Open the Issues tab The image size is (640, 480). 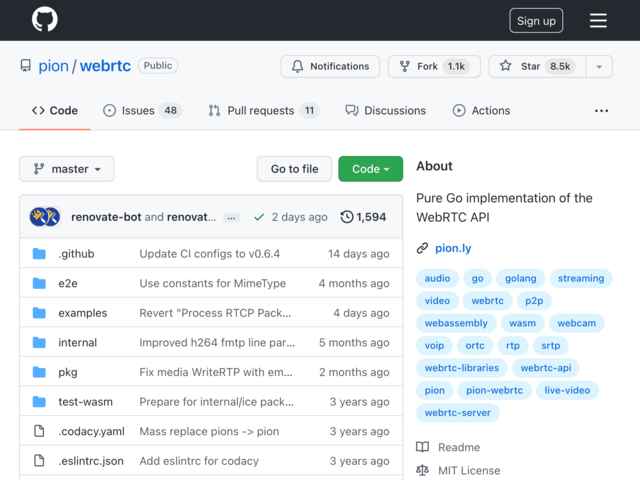pyautogui.click(x=142, y=111)
